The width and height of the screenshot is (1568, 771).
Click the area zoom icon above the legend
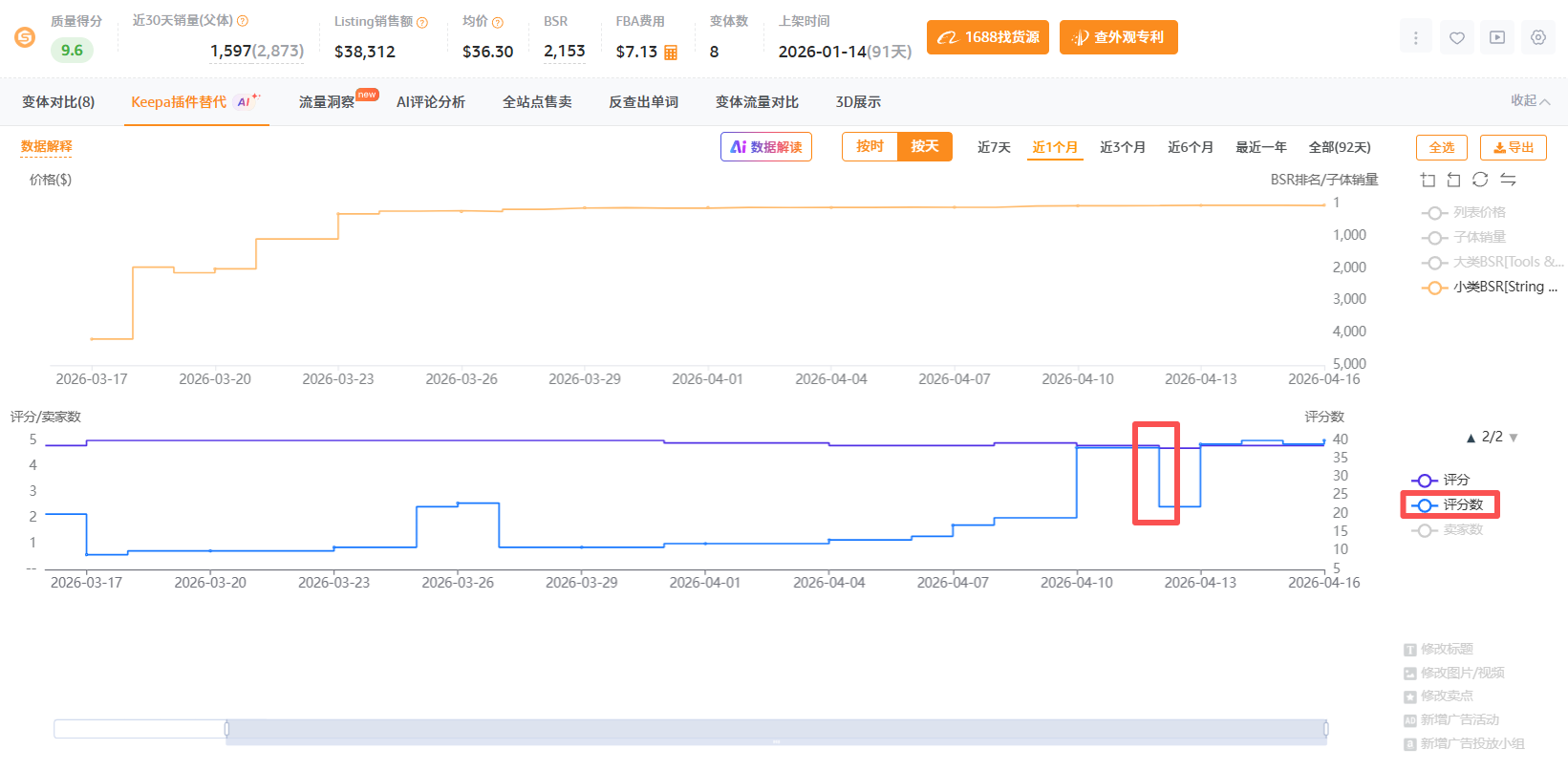pyautogui.click(x=1428, y=180)
